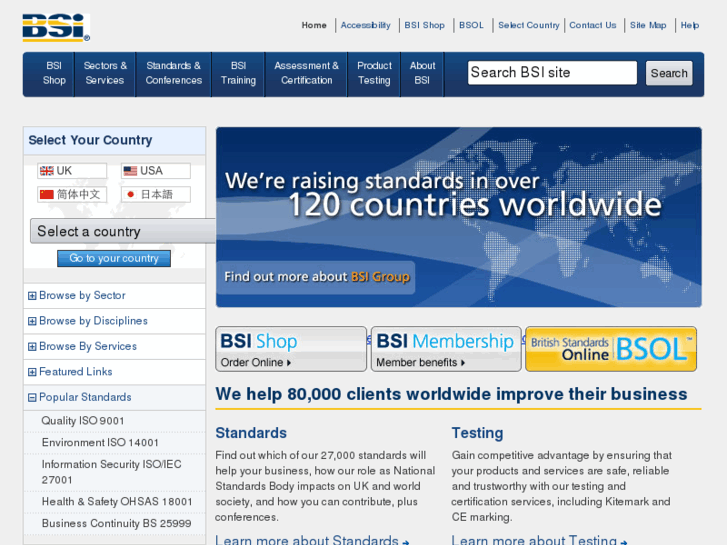Open Health & Safety OHSAS 18001

(x=117, y=501)
